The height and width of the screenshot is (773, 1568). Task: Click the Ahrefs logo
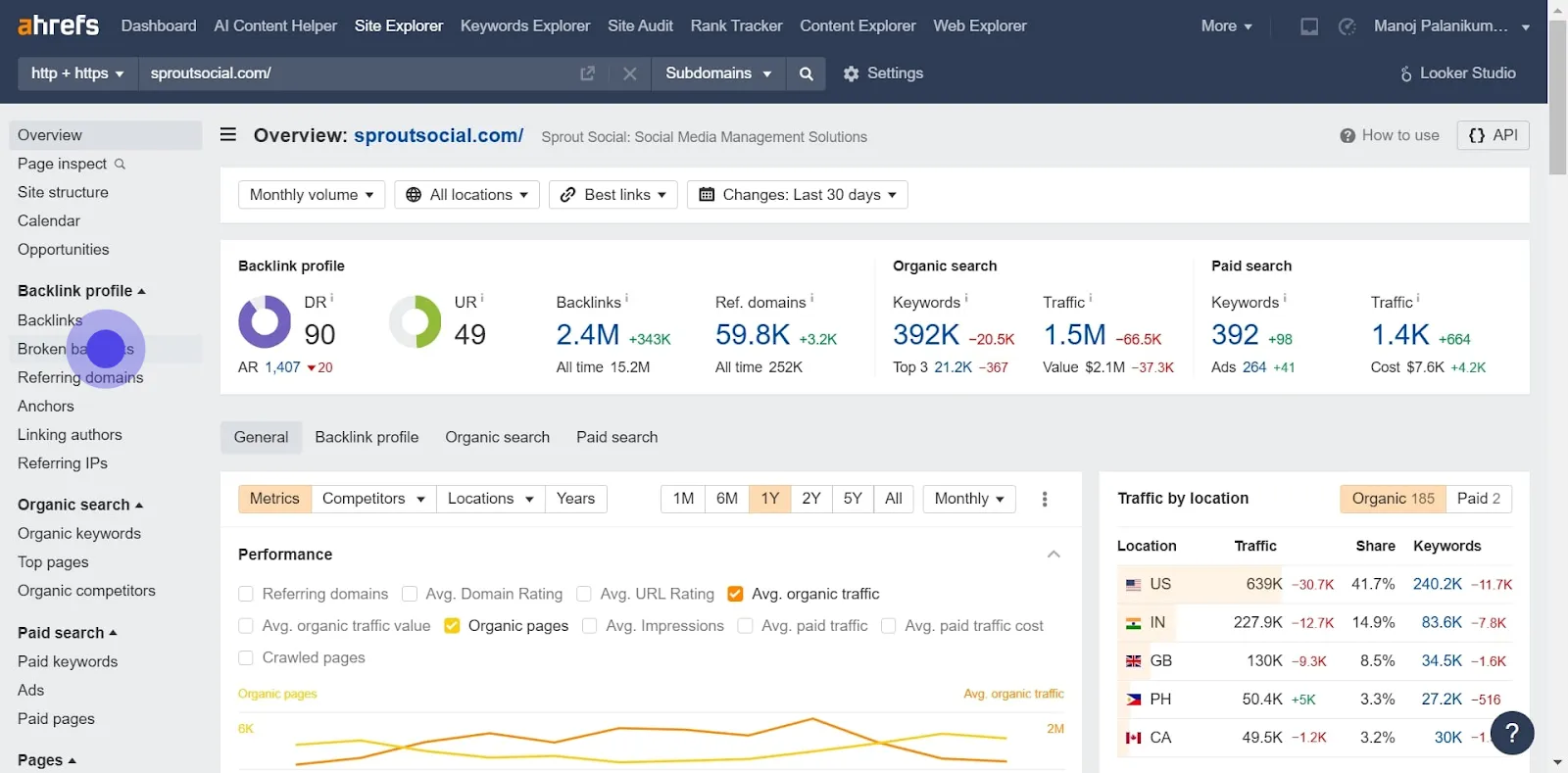[59, 25]
